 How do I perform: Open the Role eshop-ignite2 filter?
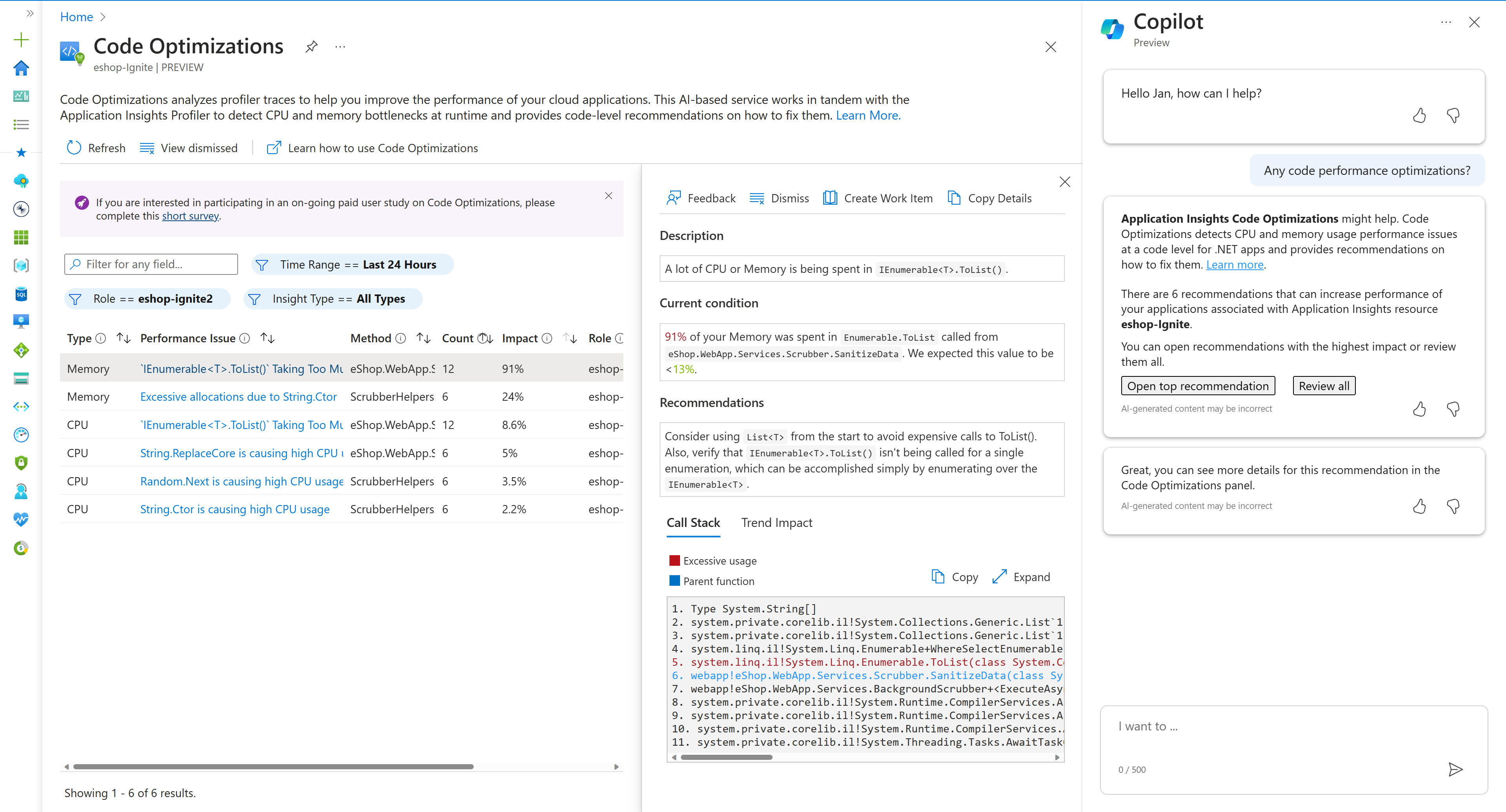pos(147,298)
